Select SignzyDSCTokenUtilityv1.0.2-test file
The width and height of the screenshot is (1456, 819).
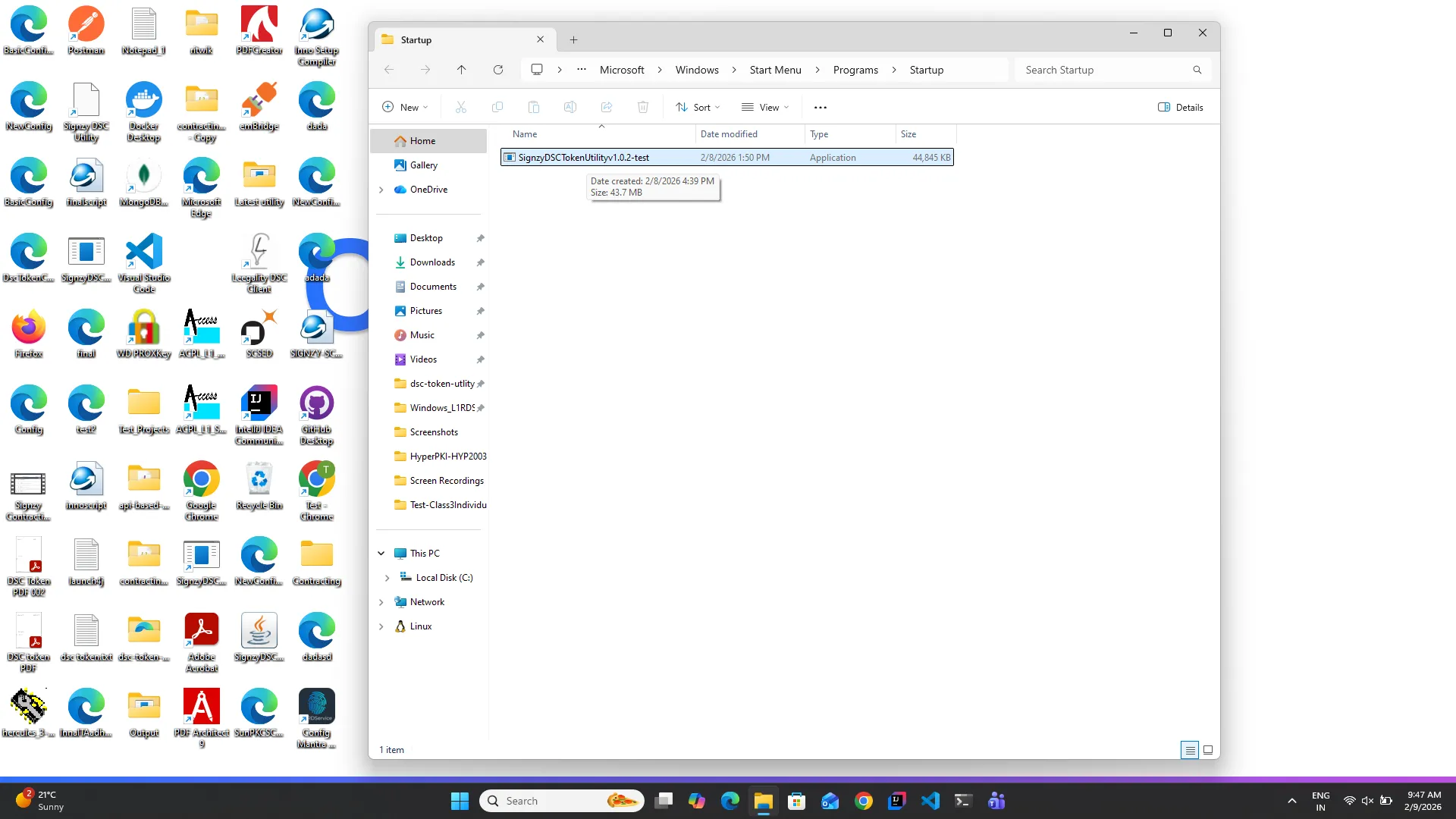(726, 158)
